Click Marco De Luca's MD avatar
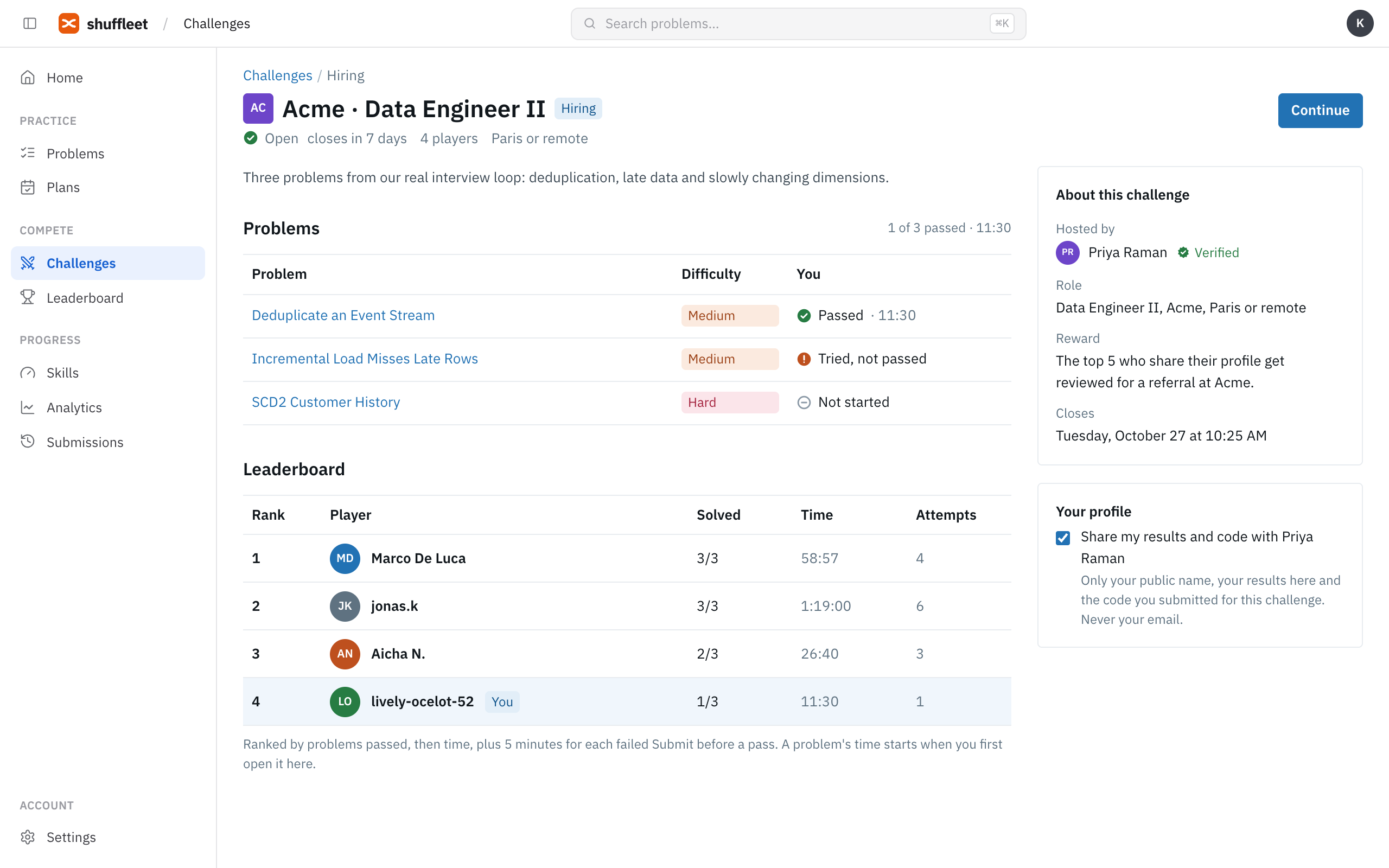 (345, 559)
